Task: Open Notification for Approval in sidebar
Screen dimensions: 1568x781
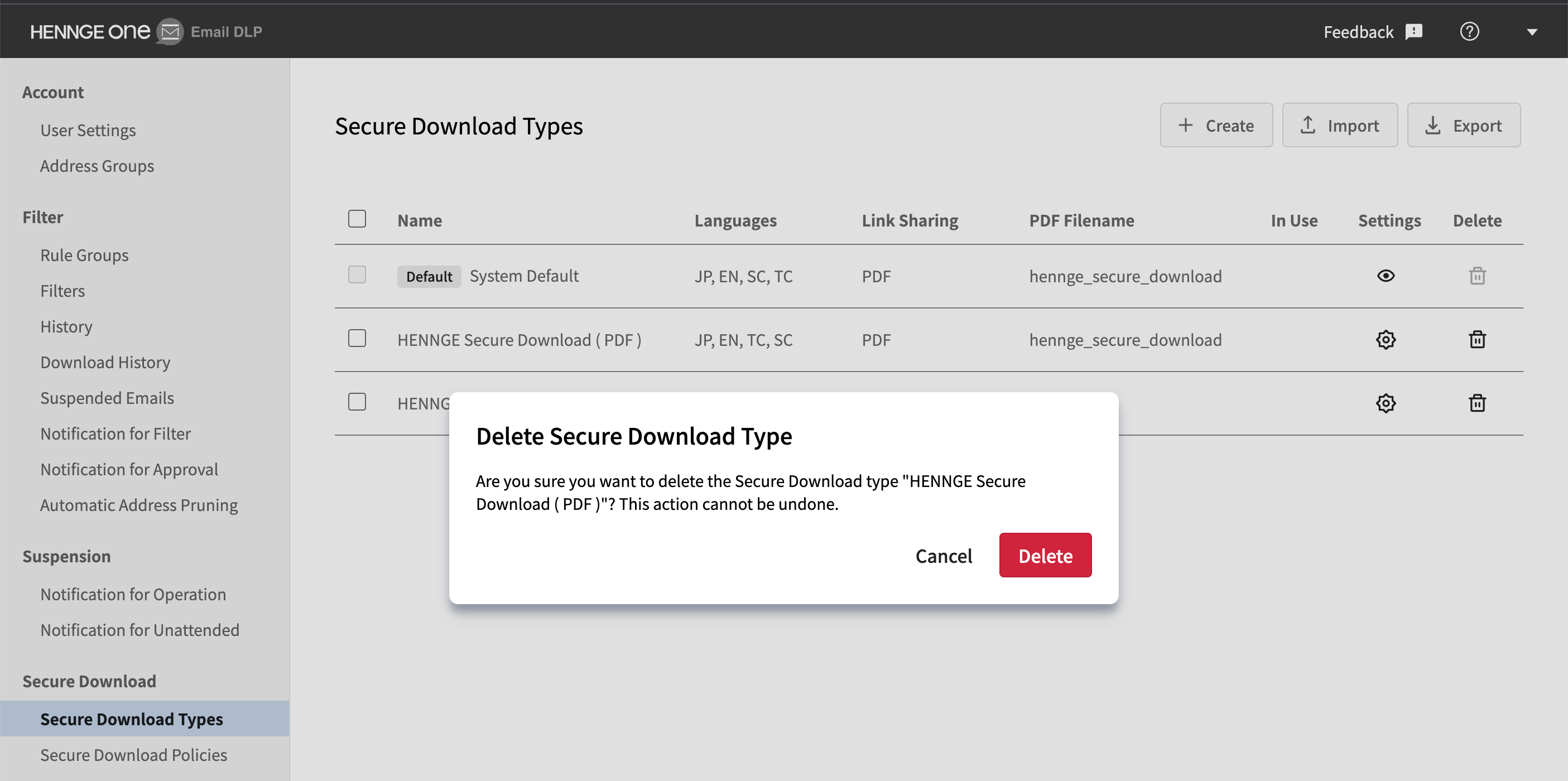Action: click(129, 469)
